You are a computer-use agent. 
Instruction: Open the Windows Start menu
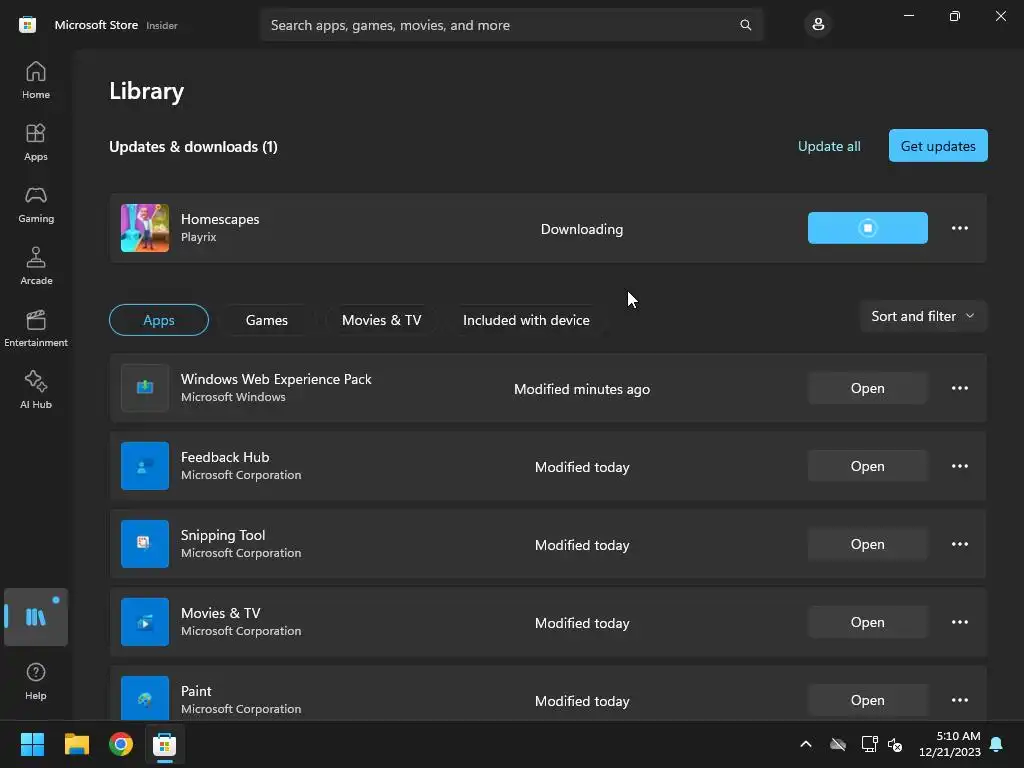[x=32, y=744]
